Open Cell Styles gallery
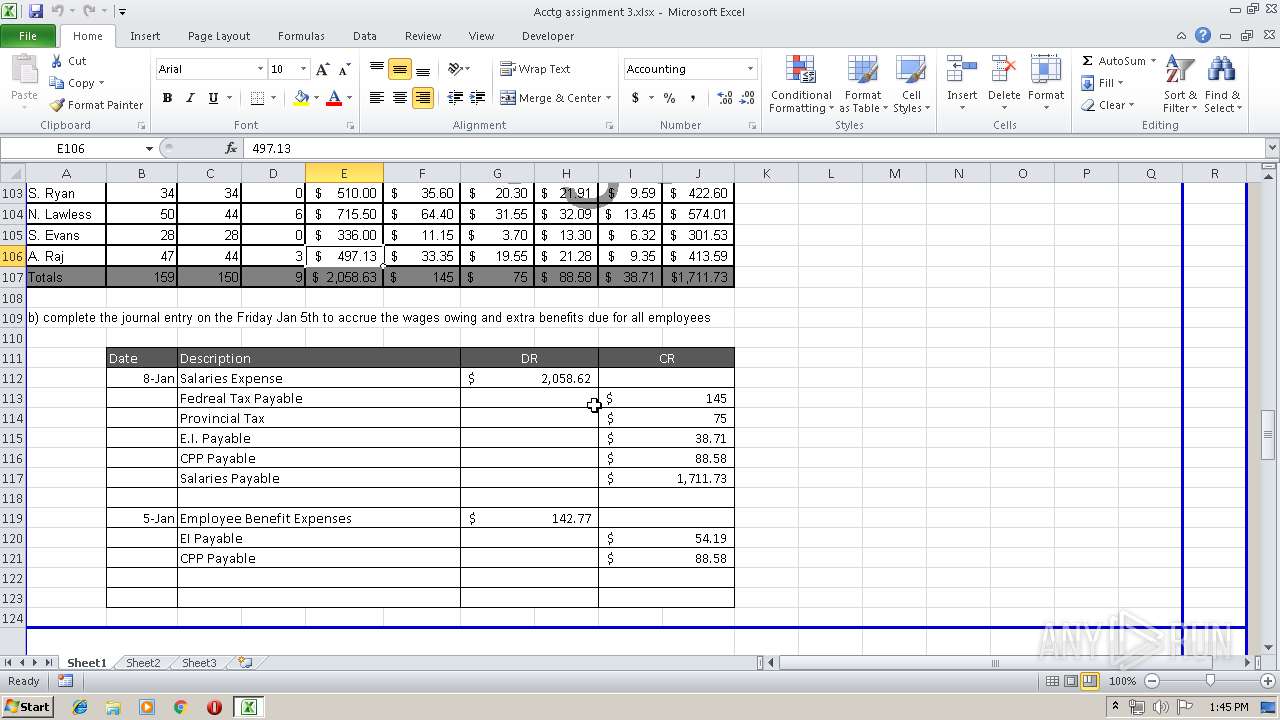This screenshot has height=720, width=1280. pos(911,84)
